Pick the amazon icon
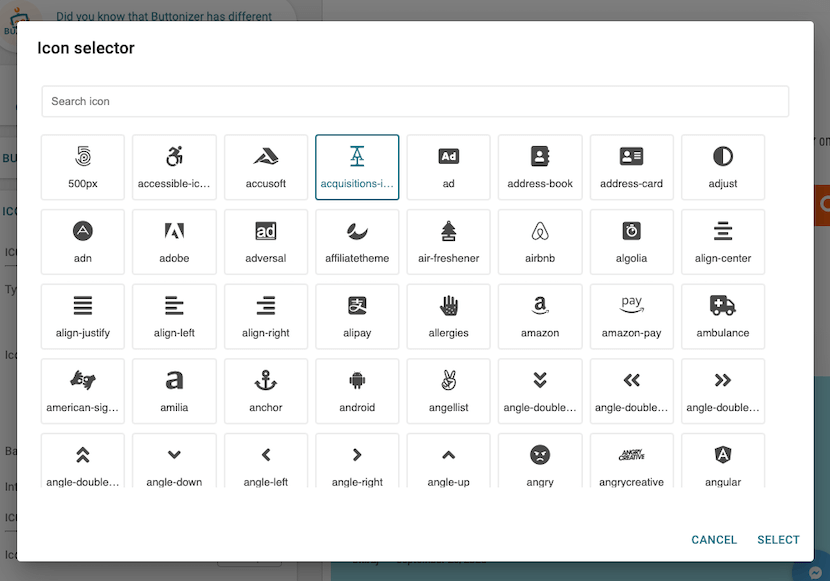This screenshot has height=581, width=830. click(x=540, y=316)
